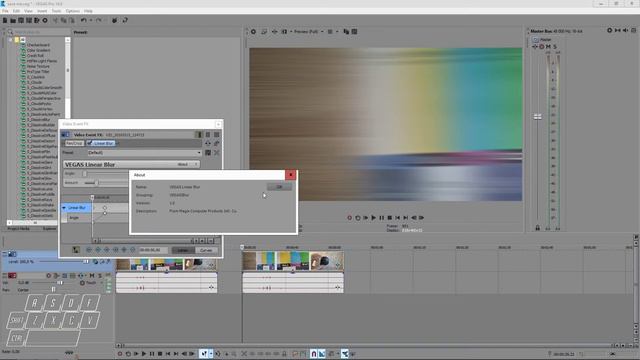
Task: Select ProType Titler in the generators list
Action: click(38, 71)
